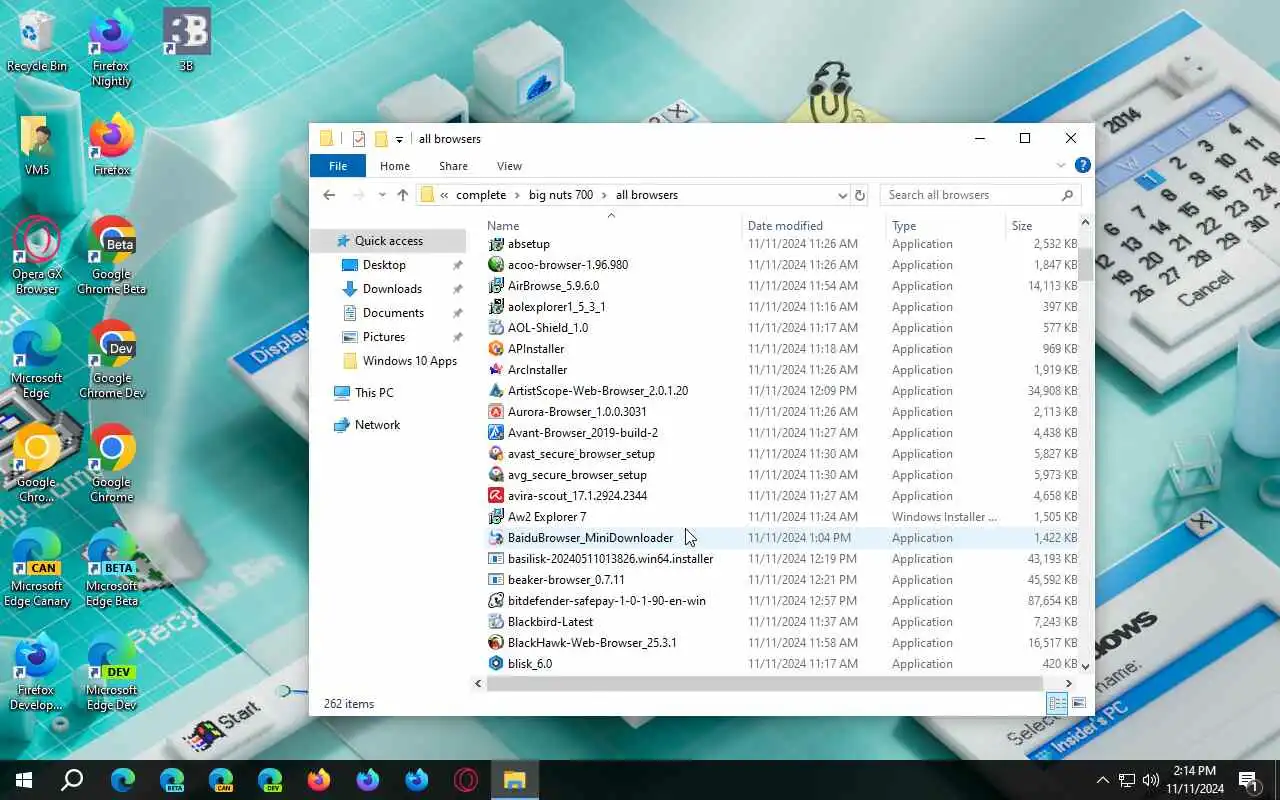
Task: Select the APInstaller file icon
Action: point(495,349)
